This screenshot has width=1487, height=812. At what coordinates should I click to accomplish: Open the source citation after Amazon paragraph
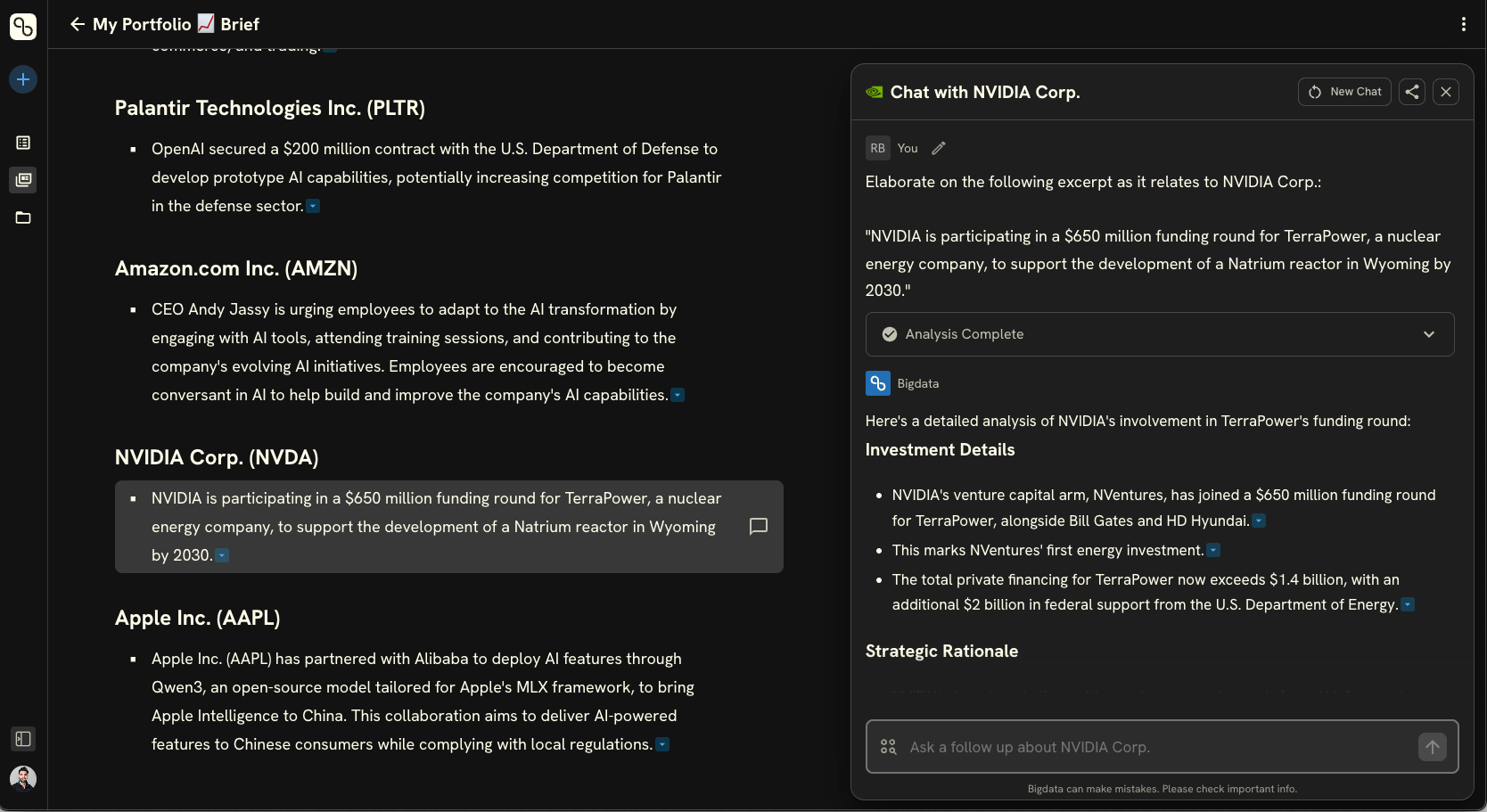(678, 395)
